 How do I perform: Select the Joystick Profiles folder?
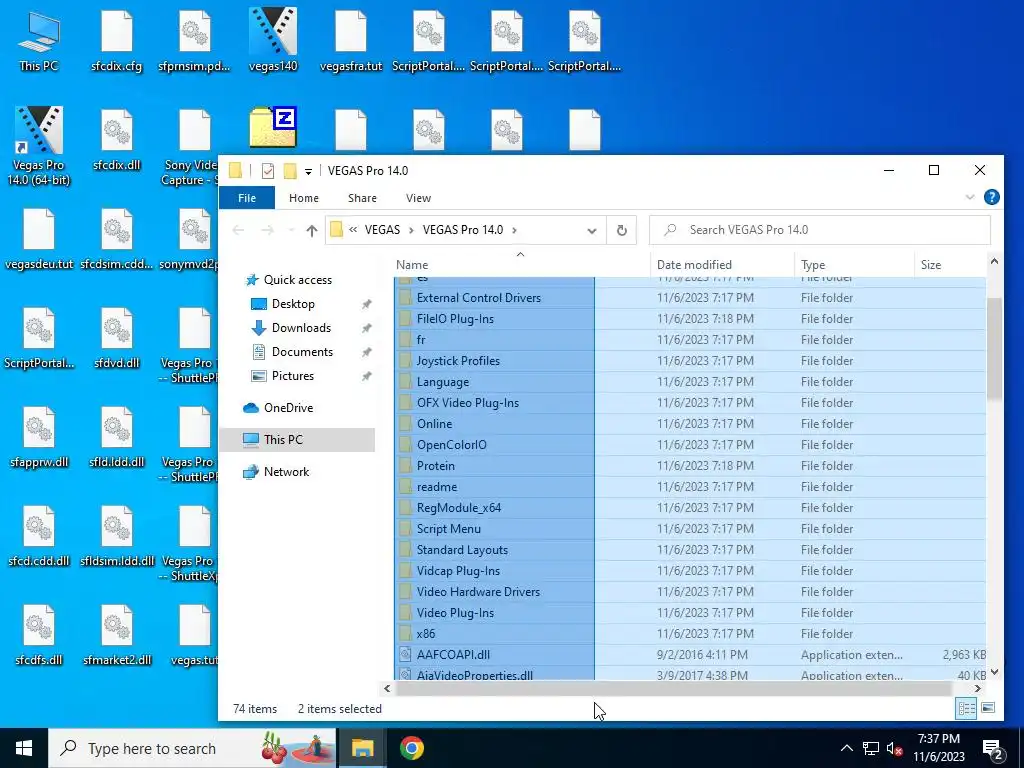click(x=458, y=360)
